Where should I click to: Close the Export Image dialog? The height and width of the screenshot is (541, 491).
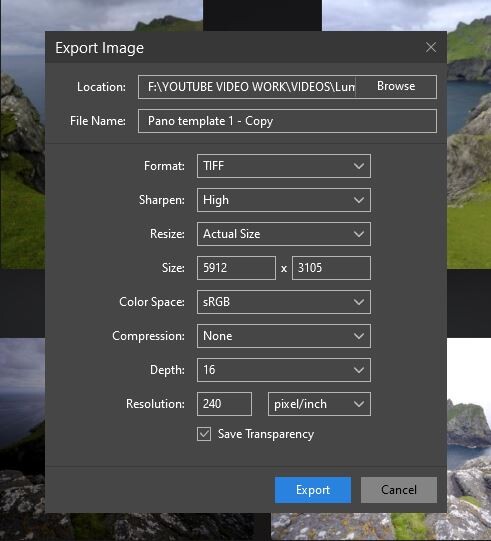(x=431, y=47)
